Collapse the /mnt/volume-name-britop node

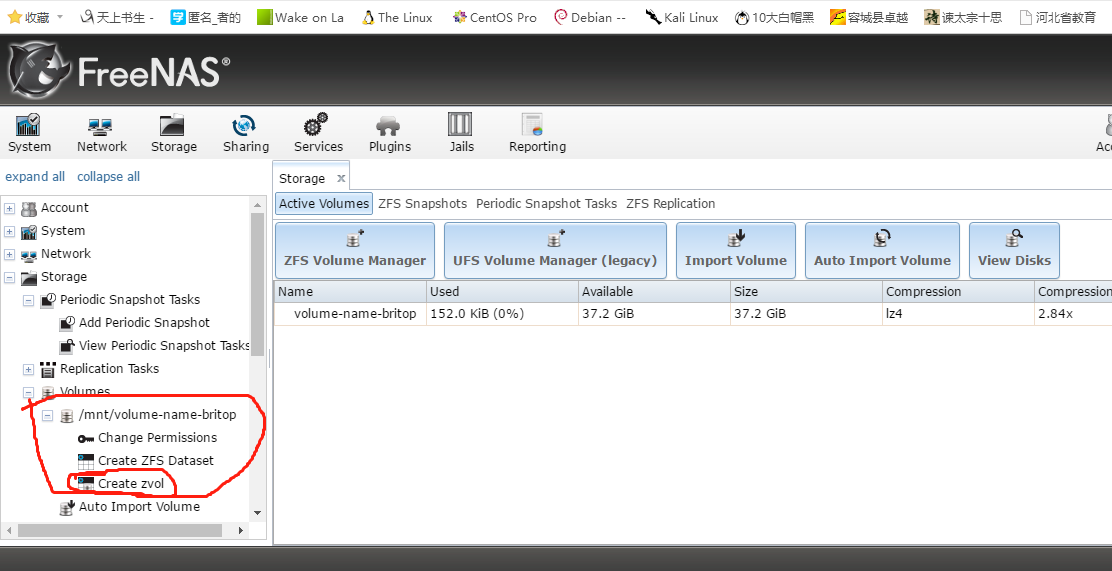click(48, 416)
